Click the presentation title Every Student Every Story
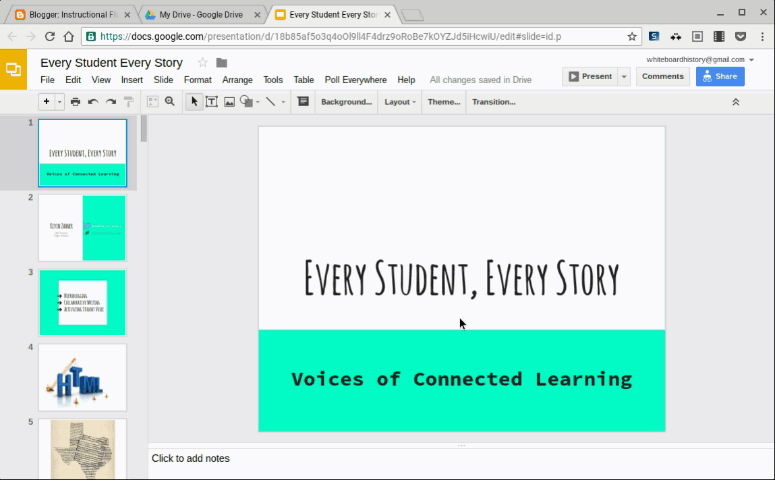Image resolution: width=775 pixels, height=480 pixels. click(x=111, y=63)
